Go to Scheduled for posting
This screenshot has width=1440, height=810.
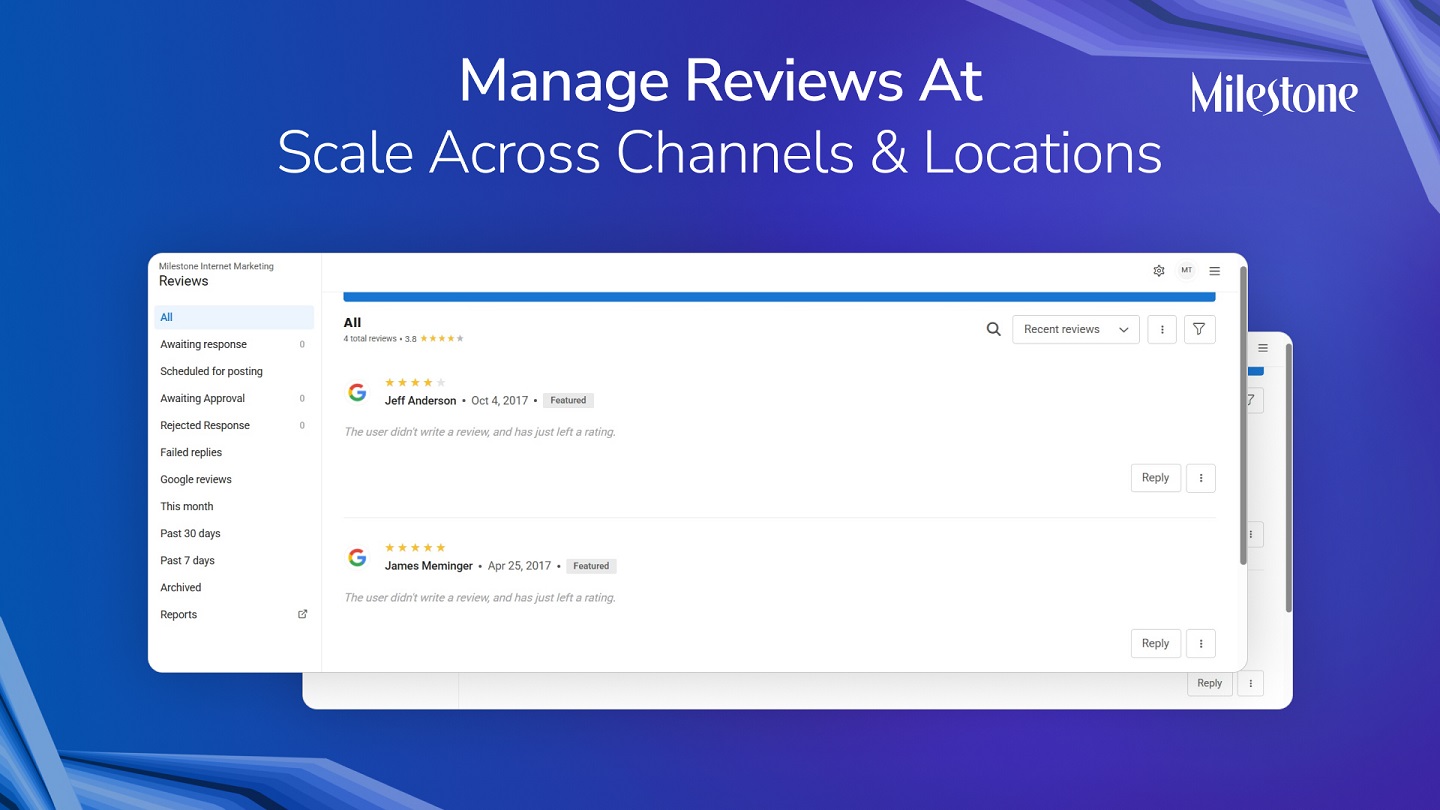tap(234, 371)
